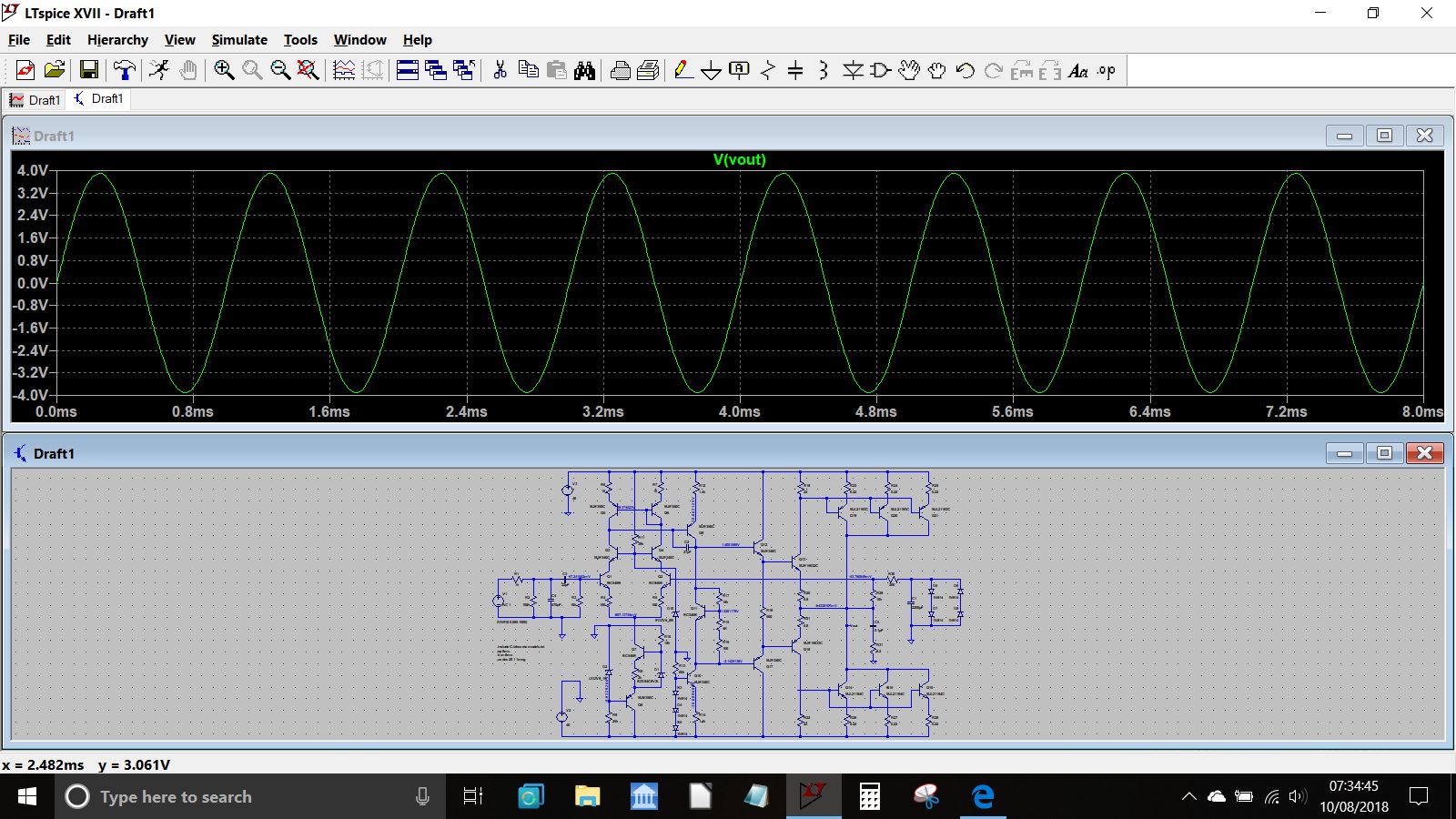Click the 4.0ms label on the time axis
Screen dimensions: 1456x819
pos(739,411)
